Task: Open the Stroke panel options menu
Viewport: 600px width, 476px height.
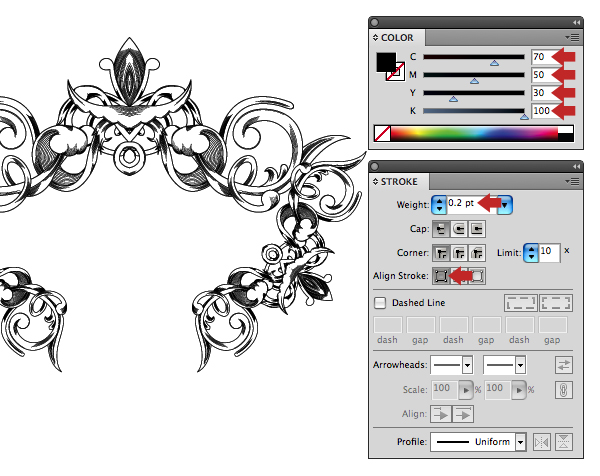Action: point(572,181)
